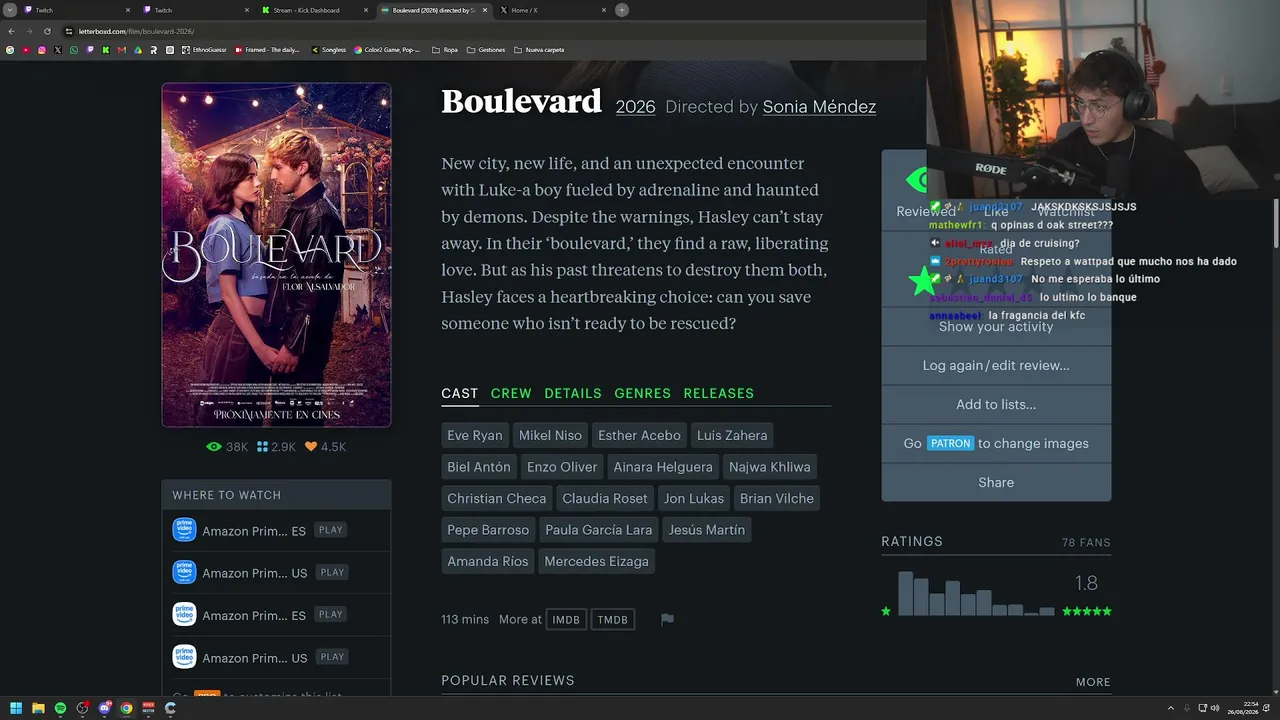Open the Instagram bookmark icon
This screenshot has height=720, width=1280.
coord(42,50)
